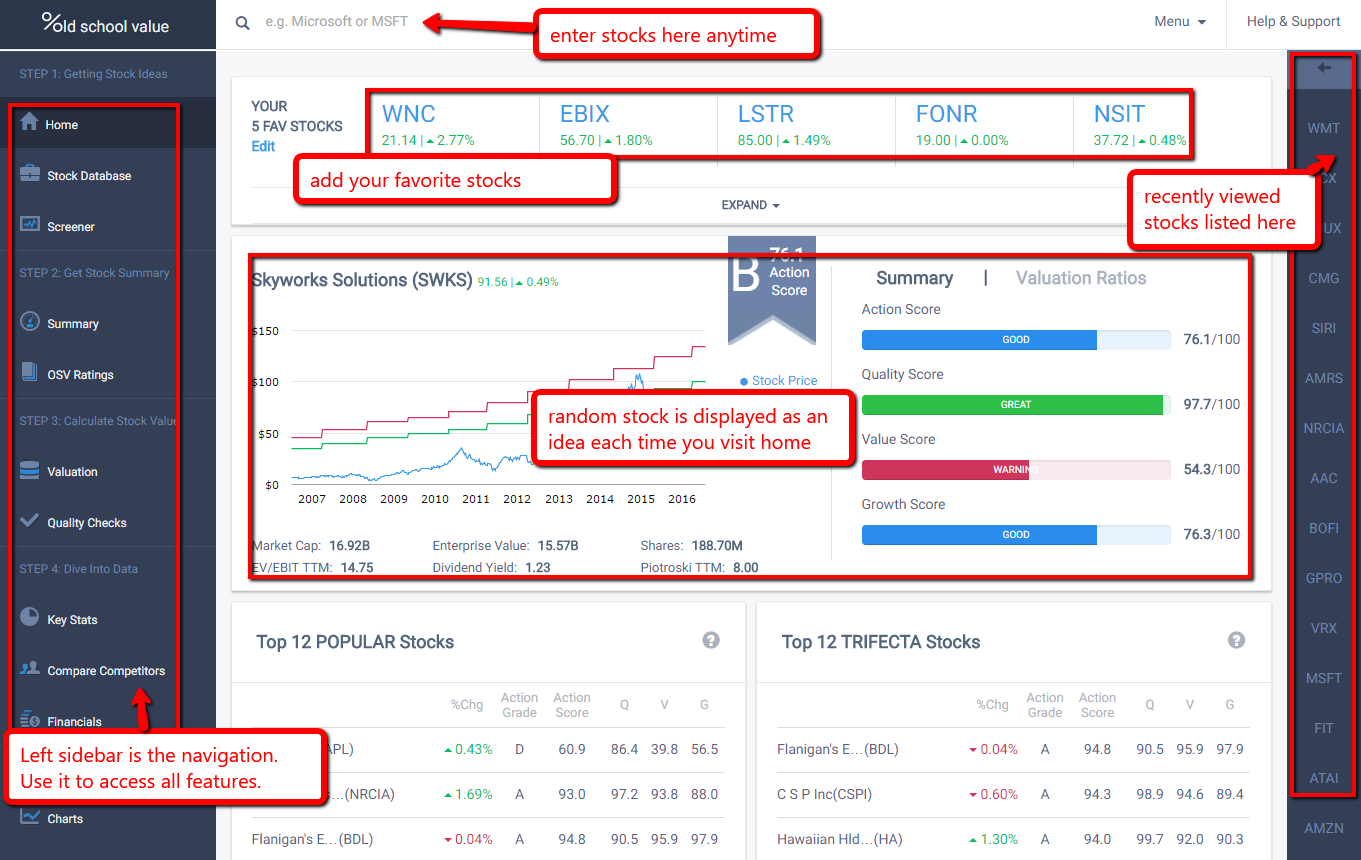Open GPRO from recently viewed
1361x860 pixels.
click(x=1324, y=578)
